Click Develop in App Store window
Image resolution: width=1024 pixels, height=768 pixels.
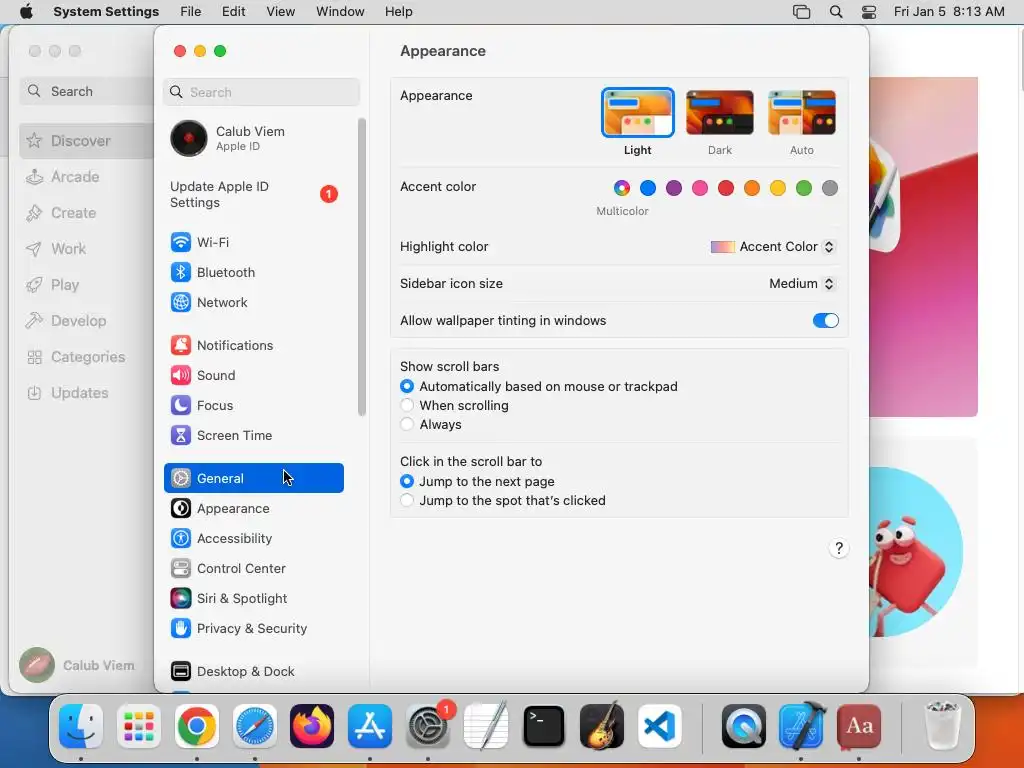(x=86, y=321)
